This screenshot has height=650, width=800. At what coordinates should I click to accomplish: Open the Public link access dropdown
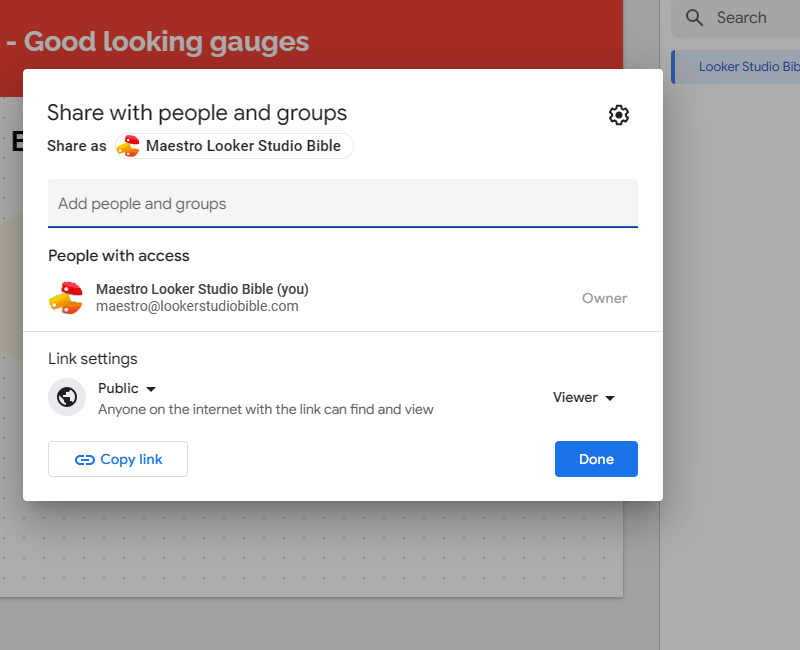(127, 388)
